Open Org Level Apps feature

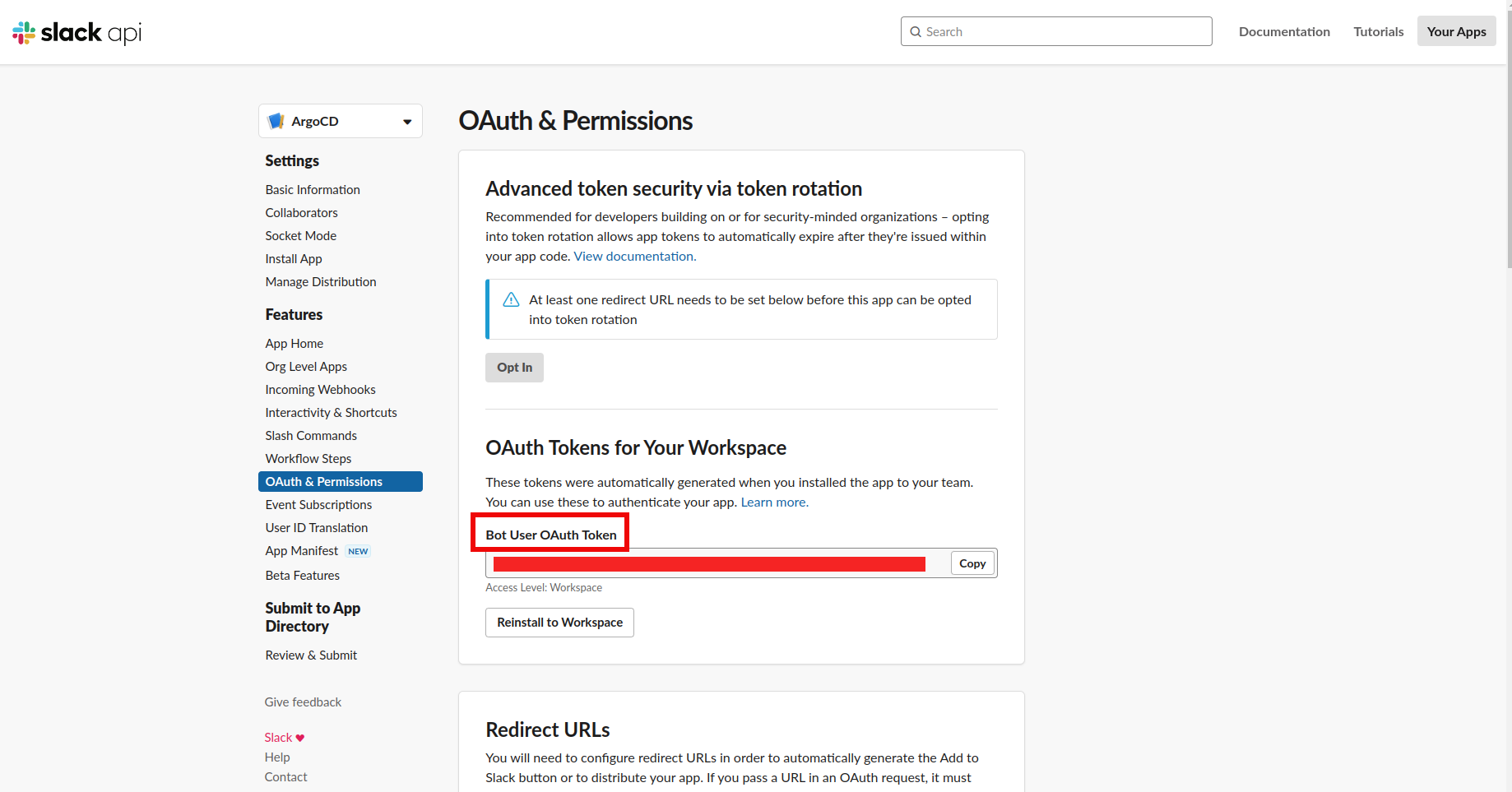point(306,366)
